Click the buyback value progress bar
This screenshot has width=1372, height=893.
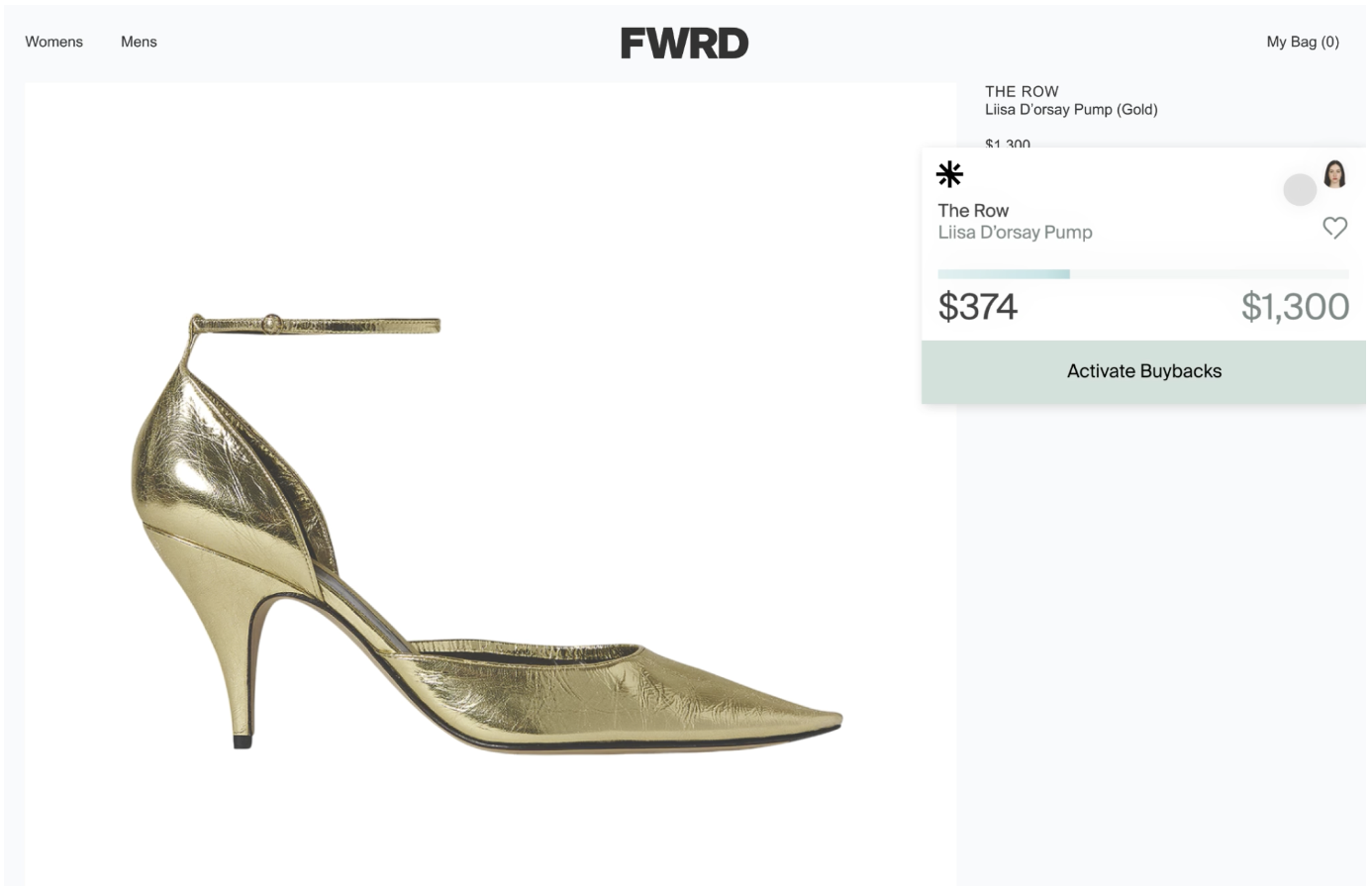pos(1142,274)
